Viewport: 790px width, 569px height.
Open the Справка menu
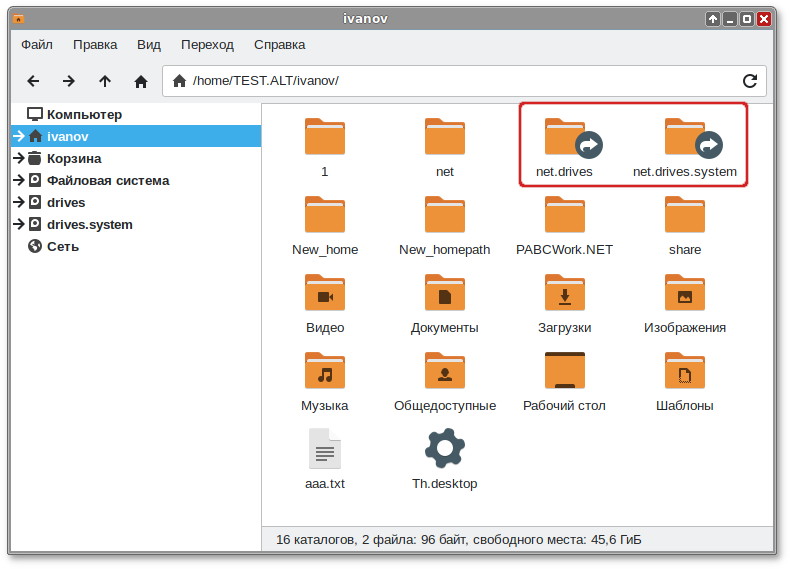point(280,45)
